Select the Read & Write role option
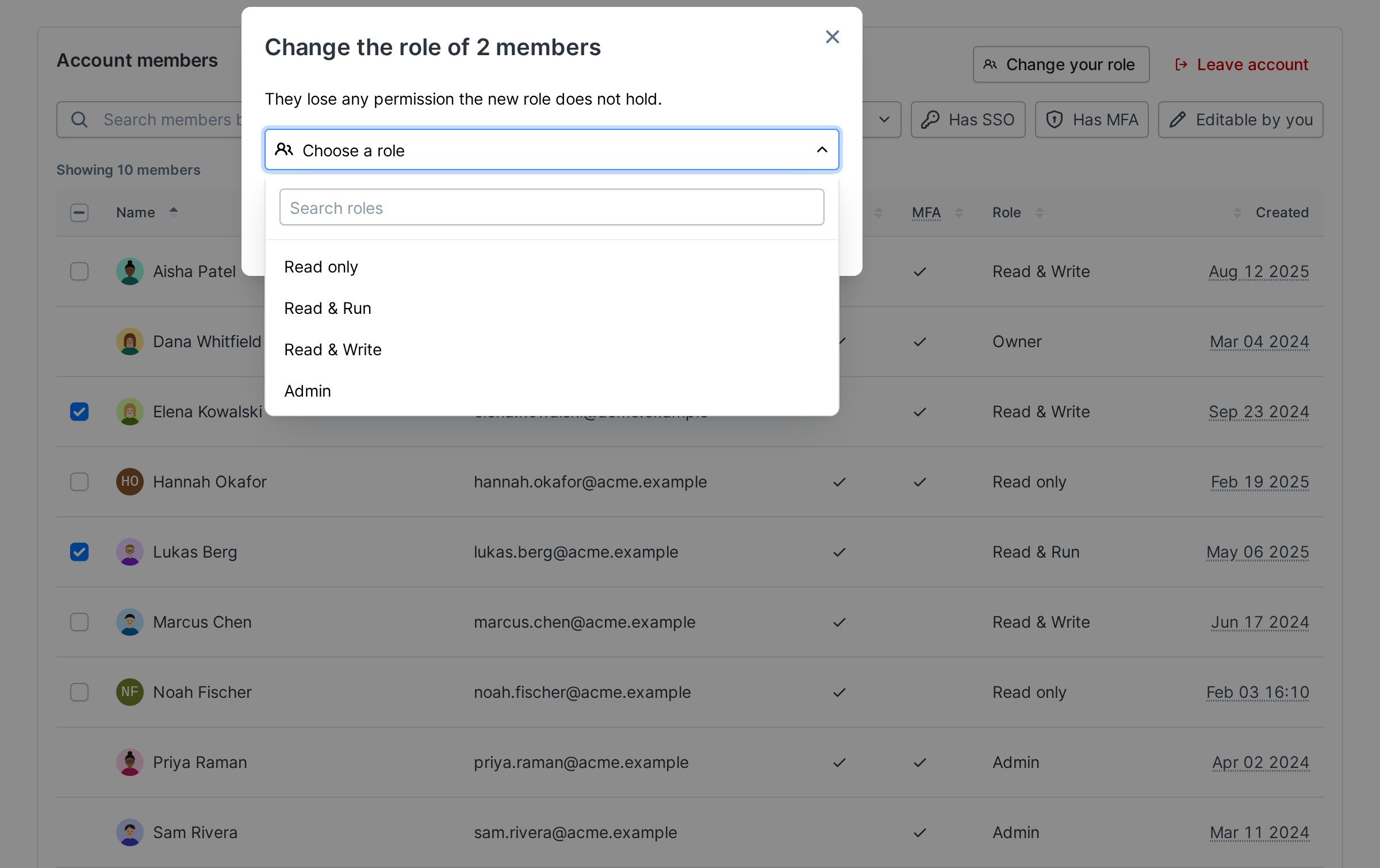Viewport: 1380px width, 868px height. click(x=551, y=349)
